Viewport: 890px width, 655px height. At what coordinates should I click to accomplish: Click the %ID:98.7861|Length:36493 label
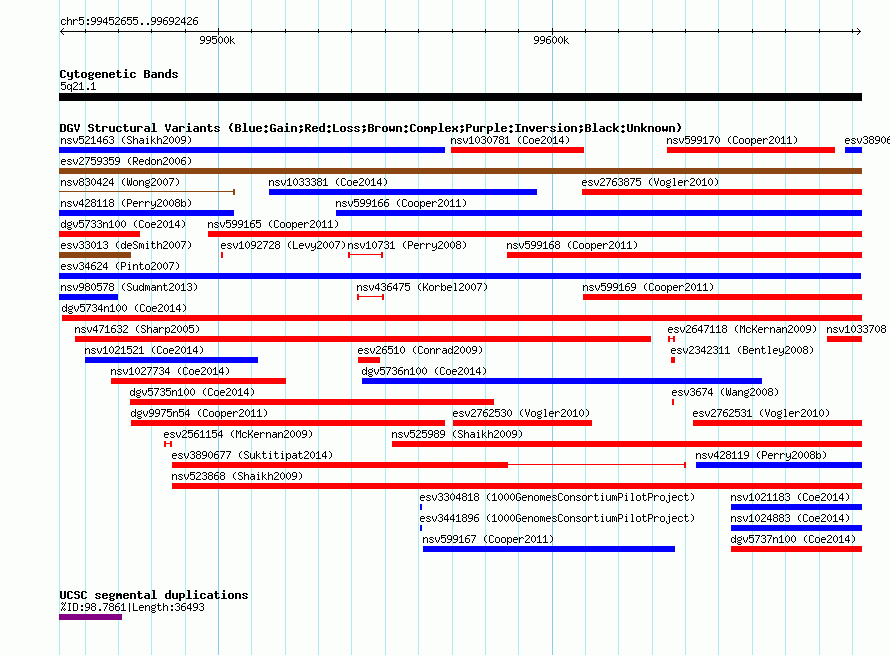pos(132,607)
